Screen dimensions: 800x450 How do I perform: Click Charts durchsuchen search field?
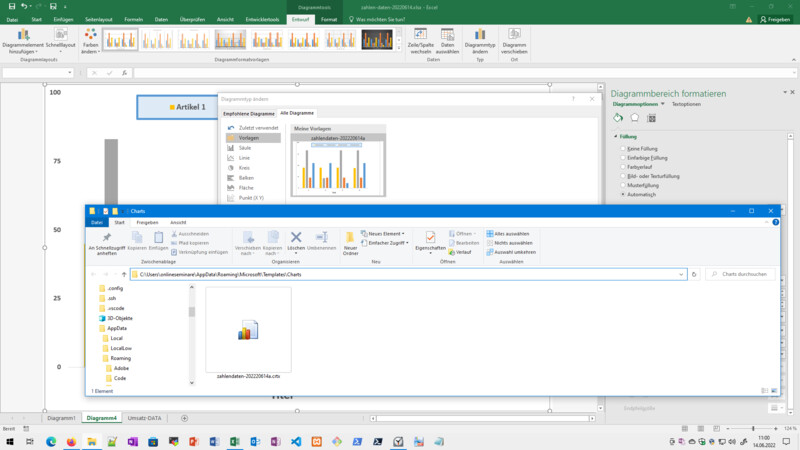740,274
